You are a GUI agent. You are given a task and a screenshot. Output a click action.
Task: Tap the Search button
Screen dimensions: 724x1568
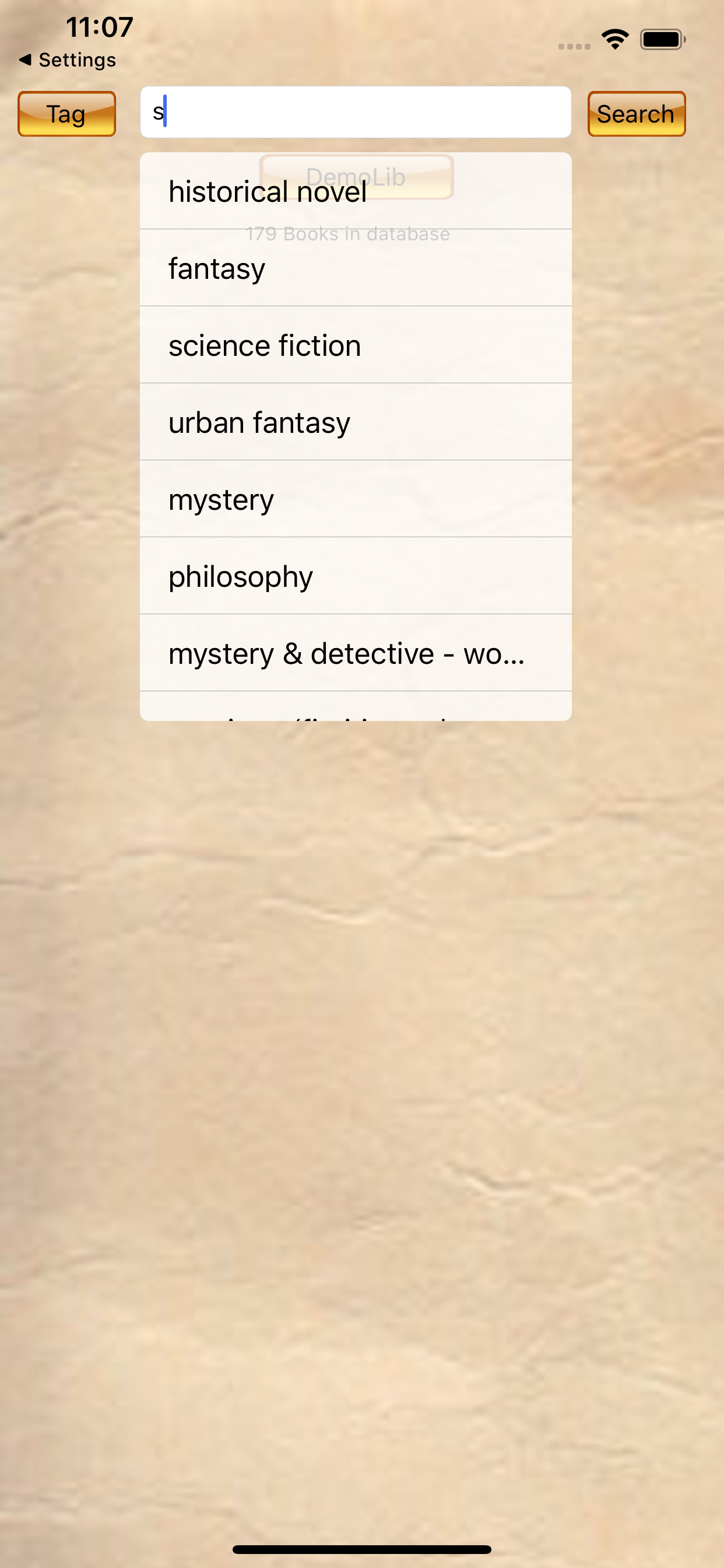[637, 114]
